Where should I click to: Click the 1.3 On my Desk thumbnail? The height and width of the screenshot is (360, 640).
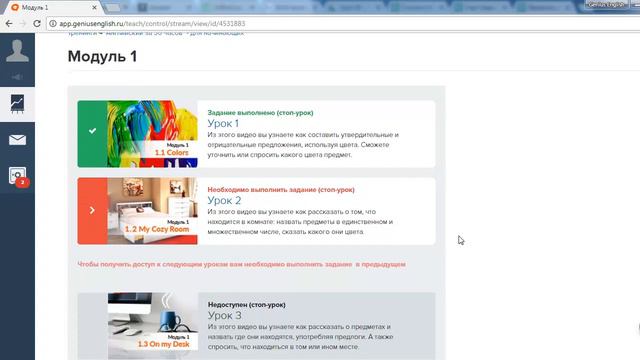(x=153, y=326)
